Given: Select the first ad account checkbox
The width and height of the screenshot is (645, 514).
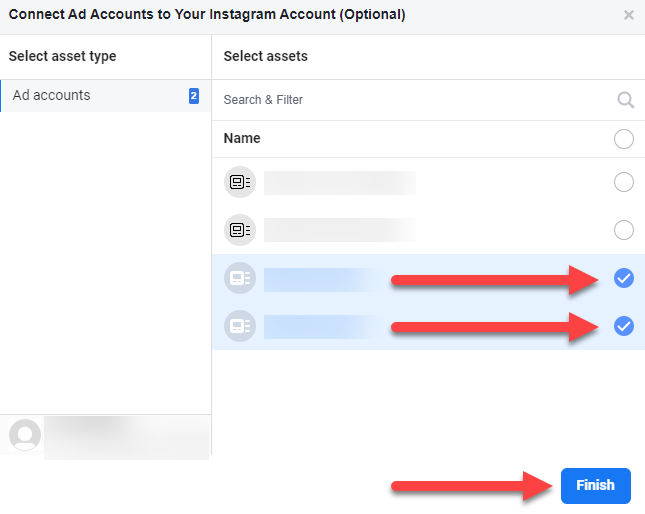Looking at the screenshot, I should coord(624,182).
